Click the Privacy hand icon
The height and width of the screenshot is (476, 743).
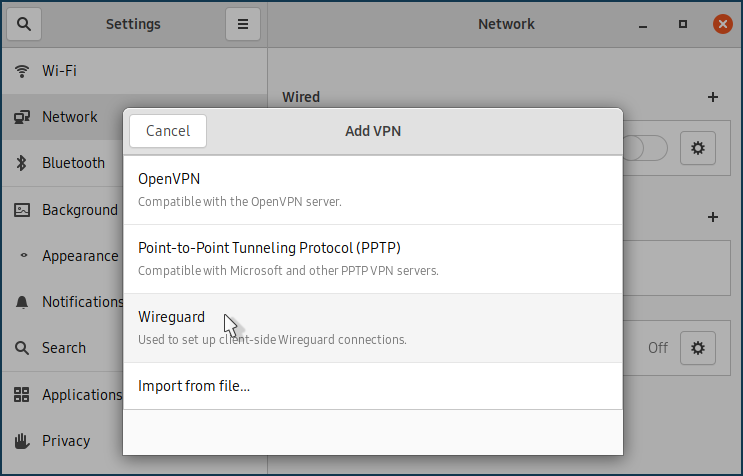(x=21, y=441)
